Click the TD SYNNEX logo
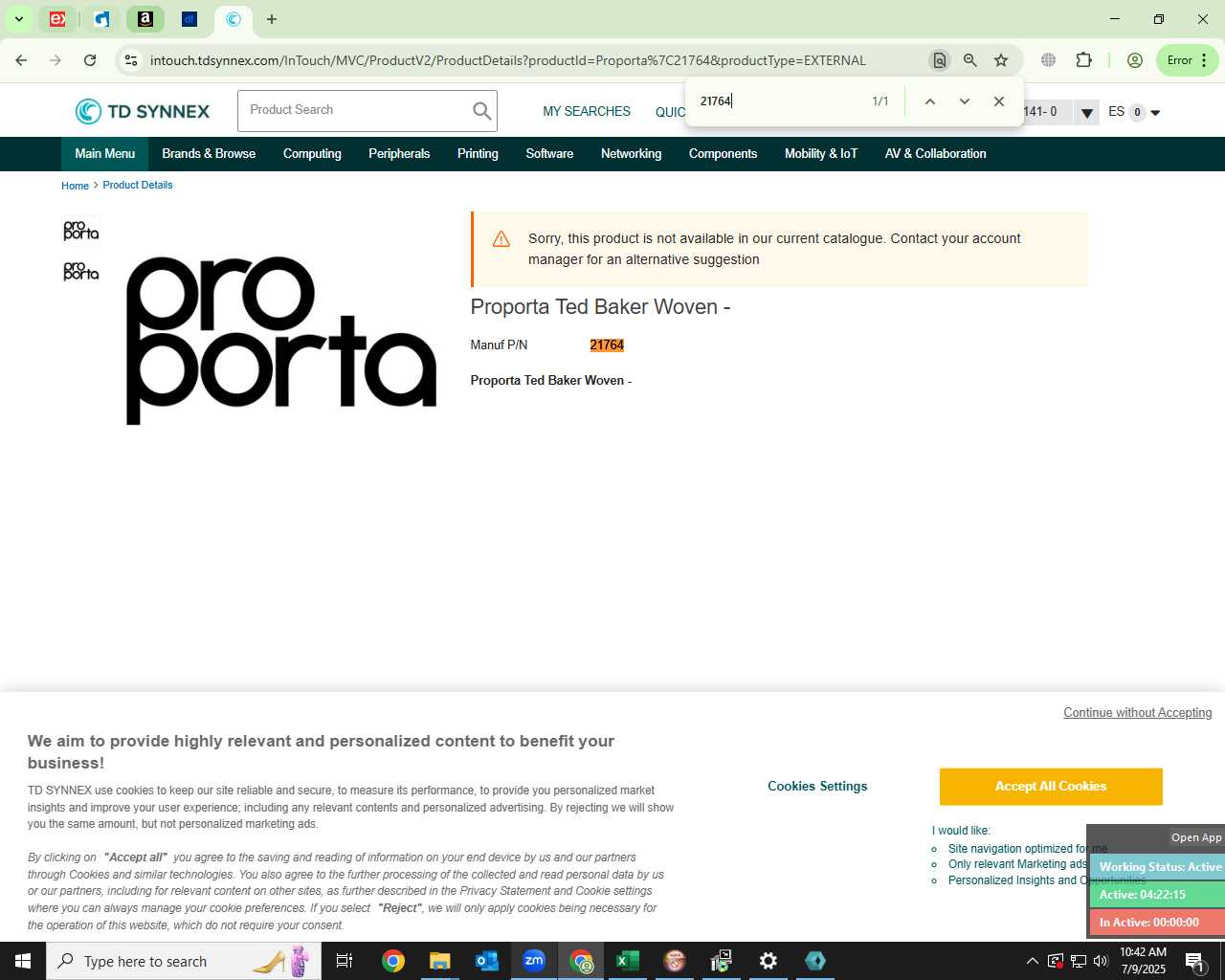This screenshot has height=980, width=1225. (x=143, y=111)
